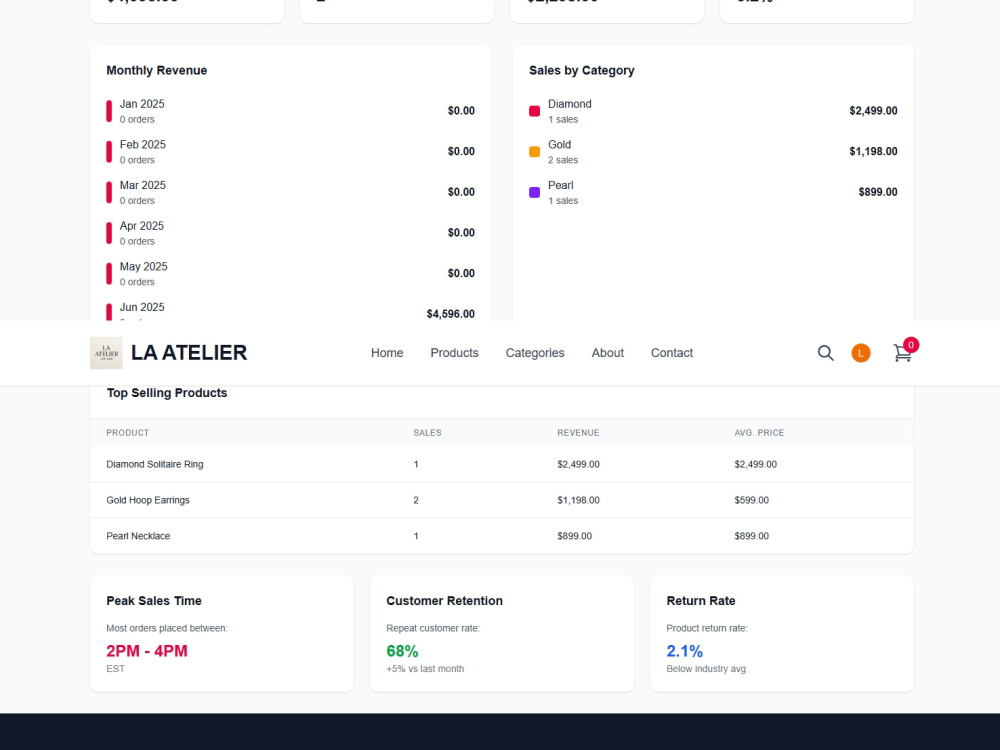Image resolution: width=1000 pixels, height=750 pixels.
Task: Click the Jun 2025 revenue amount $4,596.00
Action: [451, 314]
